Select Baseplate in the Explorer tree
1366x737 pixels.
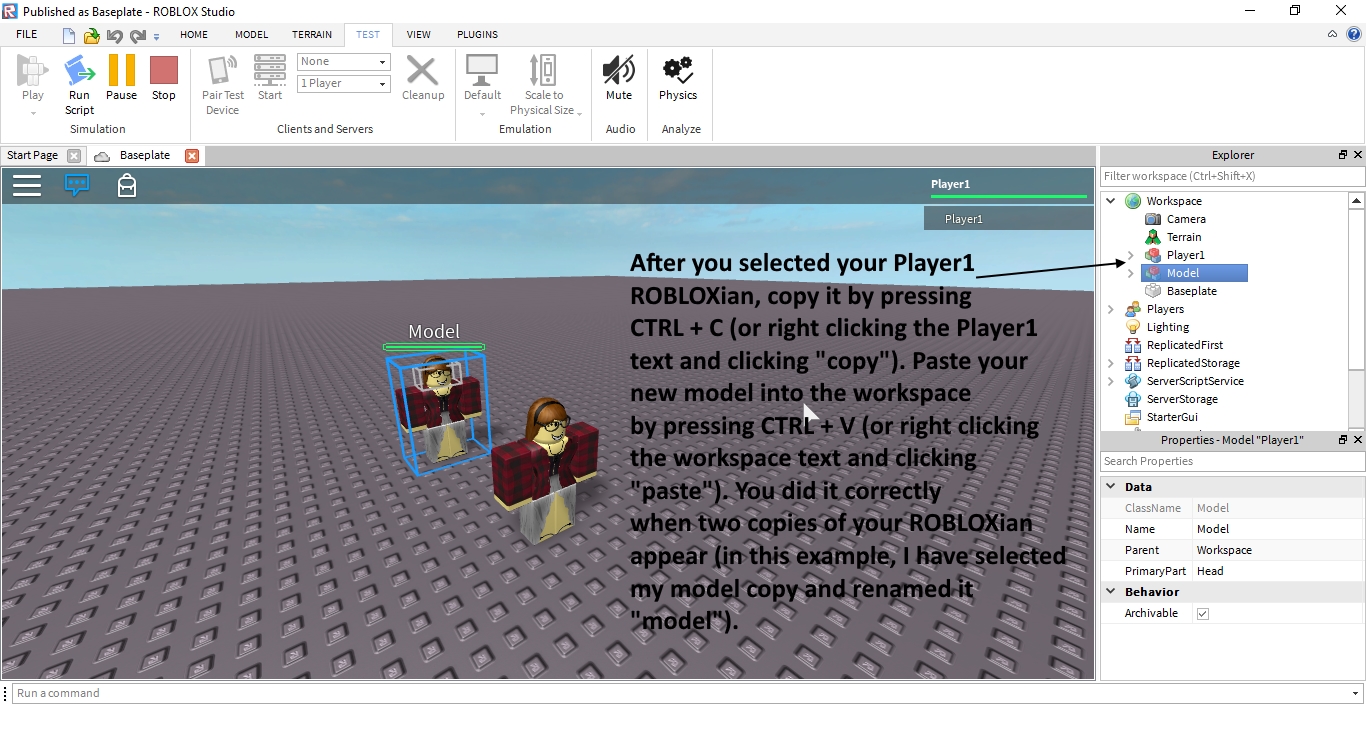(x=1191, y=291)
